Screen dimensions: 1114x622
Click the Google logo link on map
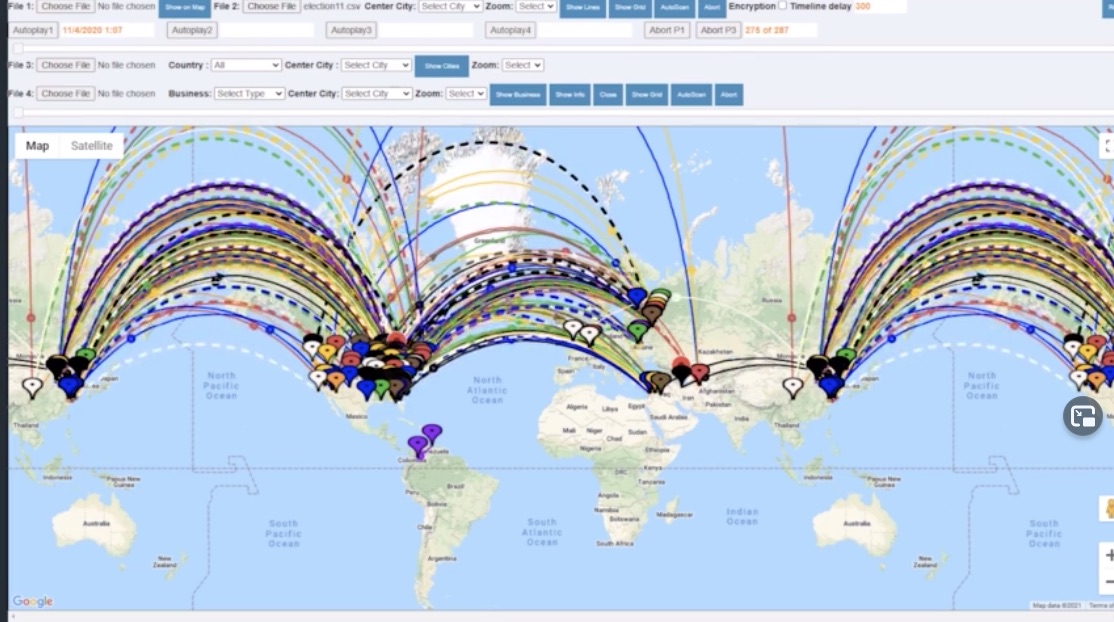pos(33,601)
